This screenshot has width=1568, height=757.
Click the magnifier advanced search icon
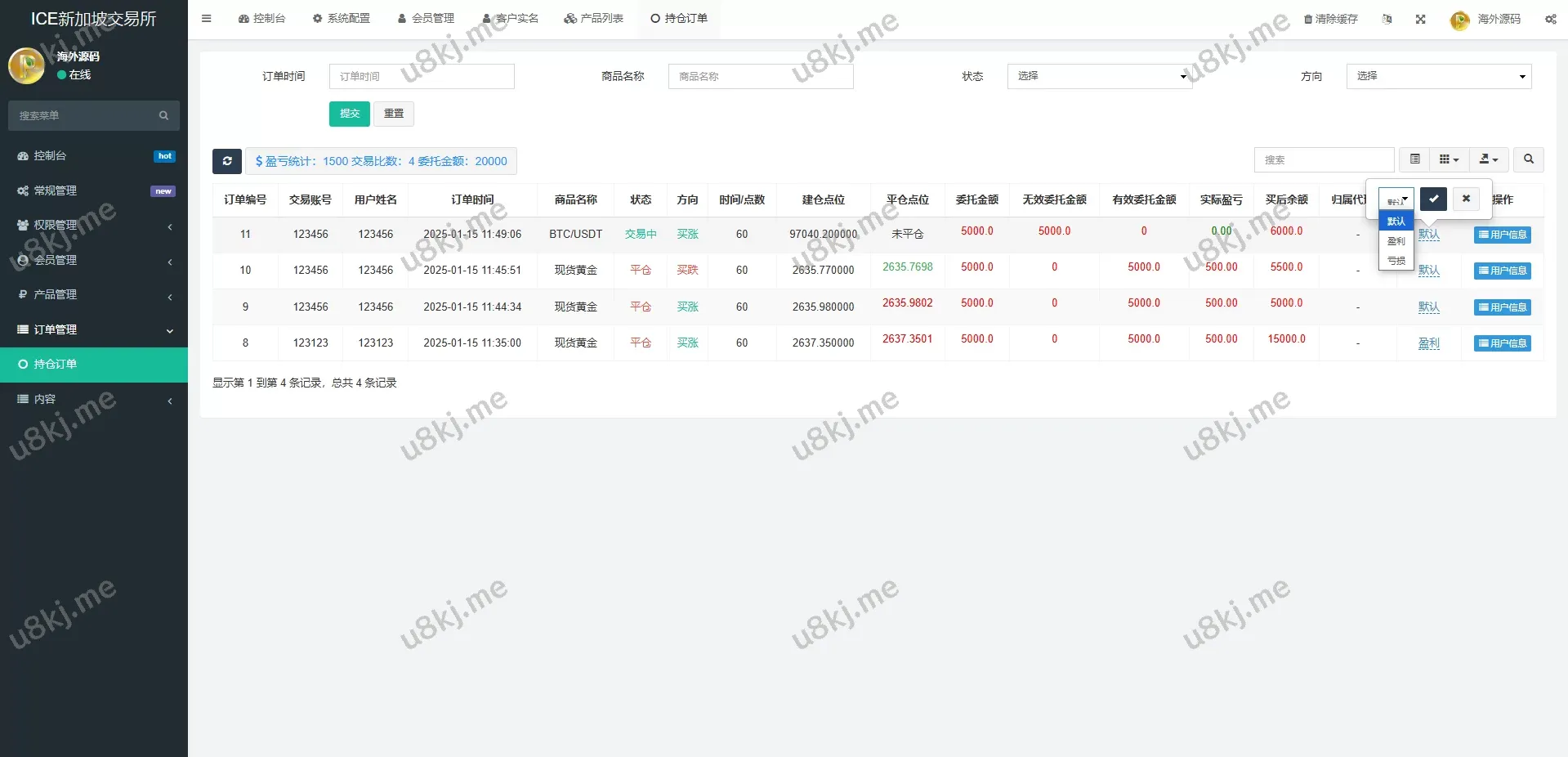click(x=1528, y=159)
